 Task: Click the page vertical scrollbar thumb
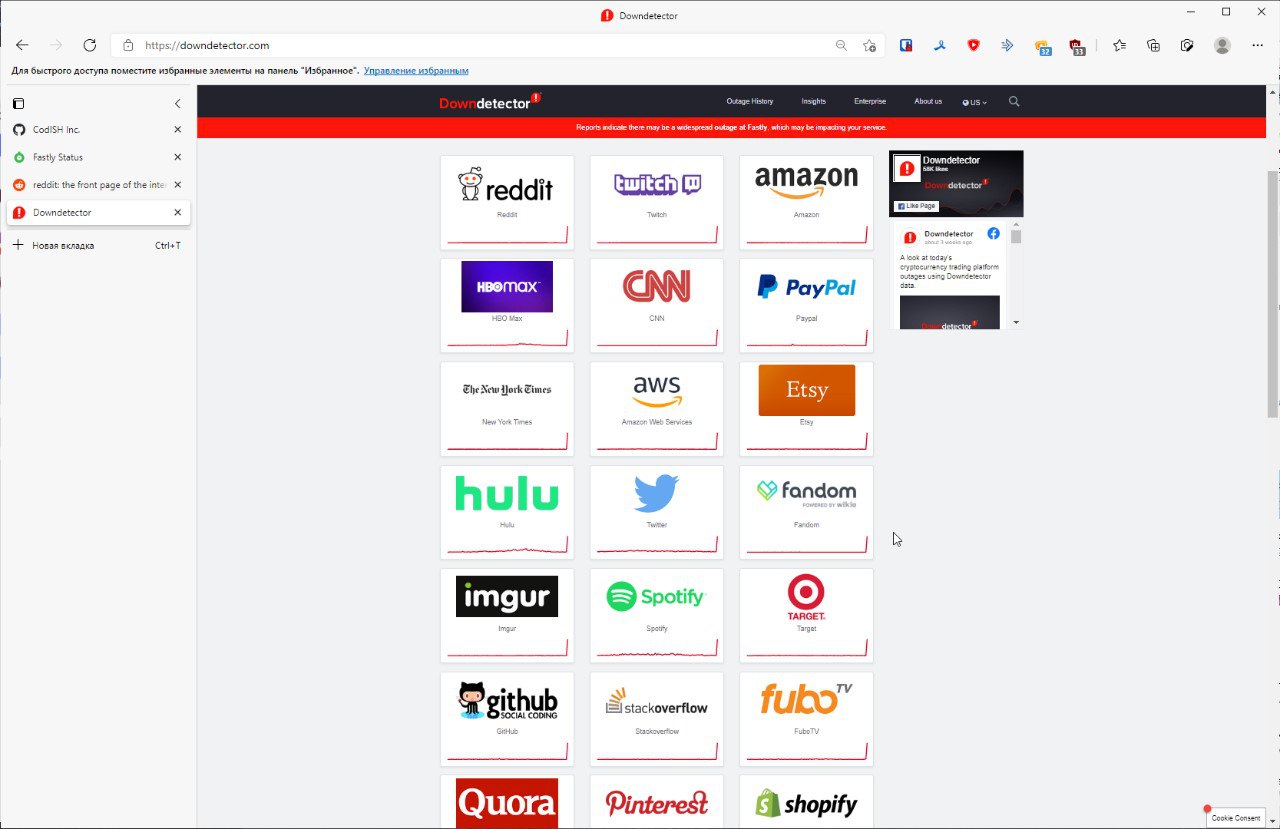click(1272, 294)
